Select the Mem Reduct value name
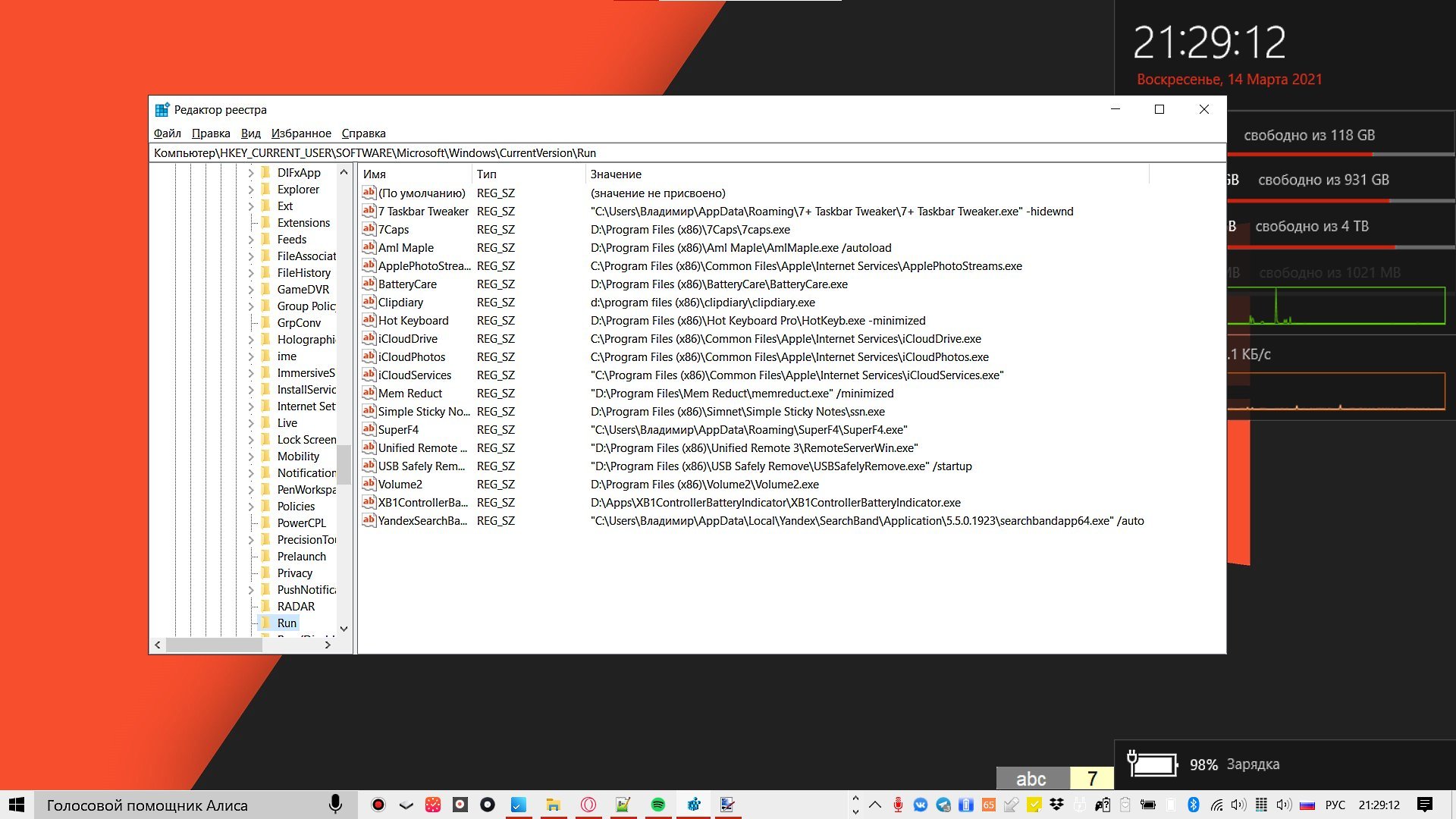Screen dimensions: 1456x819 409,393
